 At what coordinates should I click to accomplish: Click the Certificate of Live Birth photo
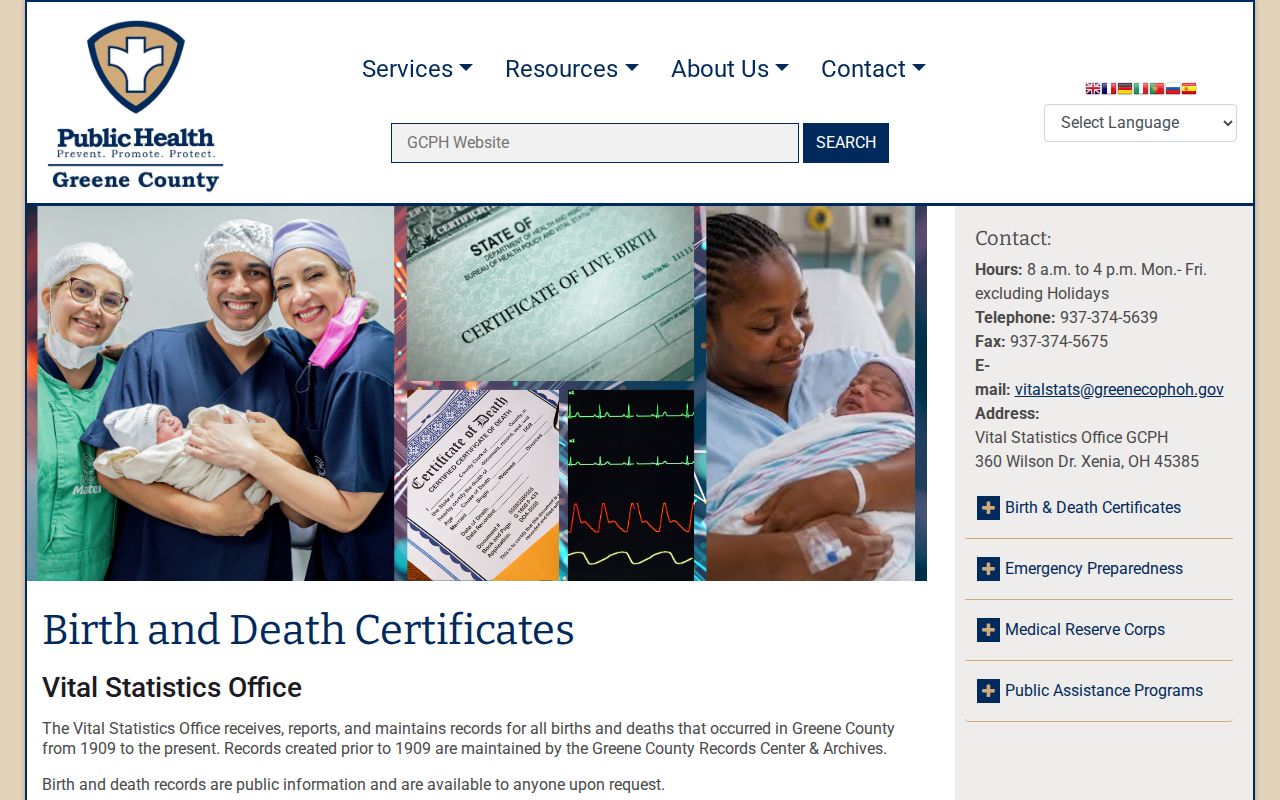pyautogui.click(x=550, y=294)
